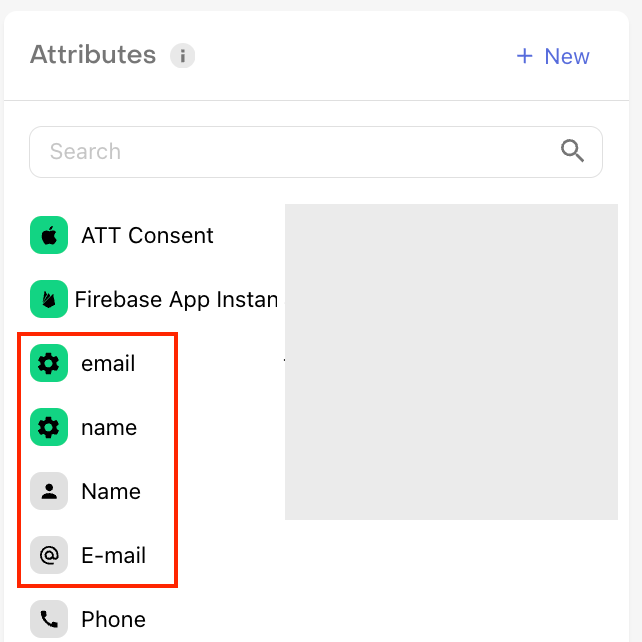
Task: Click the Attributes panel heading
Action: point(93,54)
